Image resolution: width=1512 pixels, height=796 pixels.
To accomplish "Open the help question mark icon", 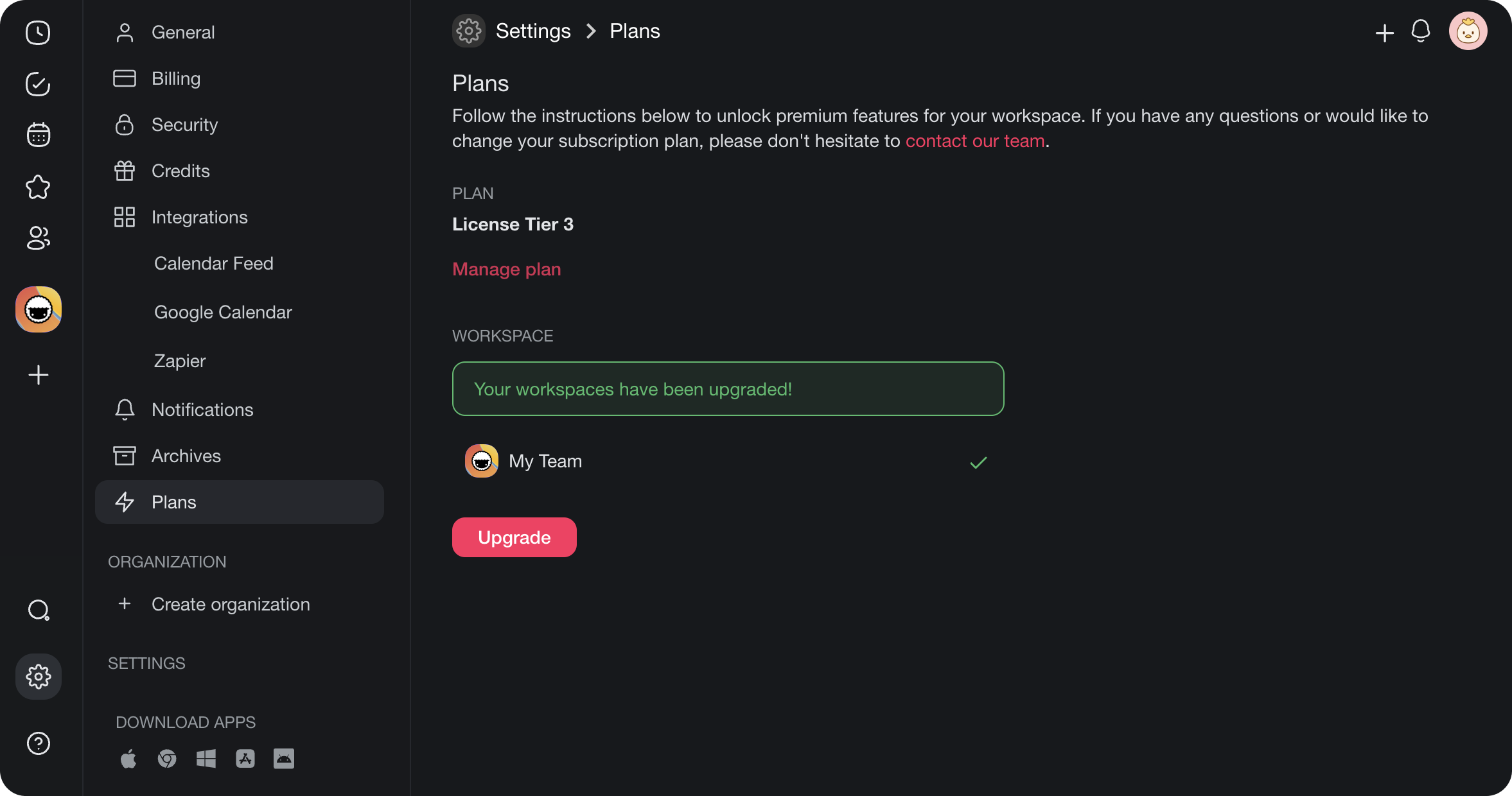I will coord(39,743).
